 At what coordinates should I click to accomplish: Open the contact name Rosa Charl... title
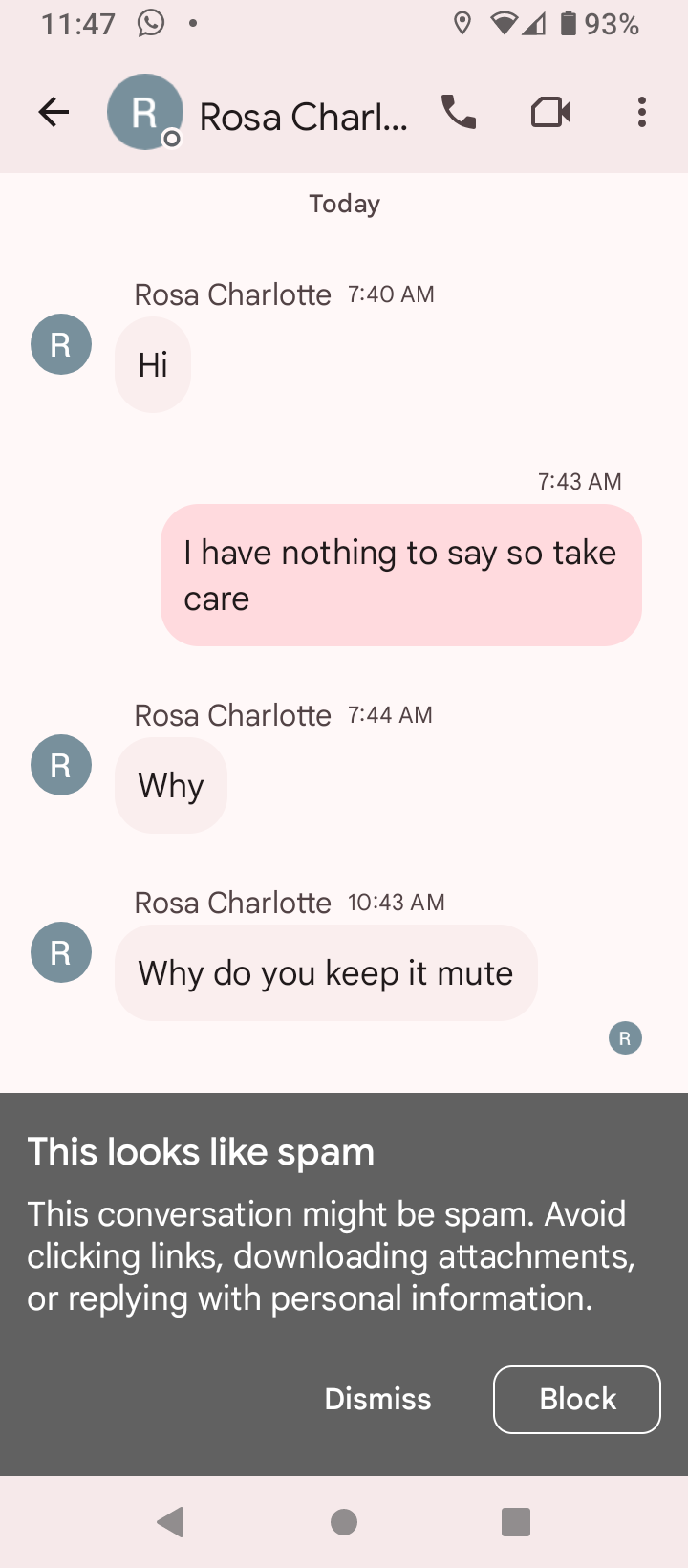pyautogui.click(x=303, y=117)
